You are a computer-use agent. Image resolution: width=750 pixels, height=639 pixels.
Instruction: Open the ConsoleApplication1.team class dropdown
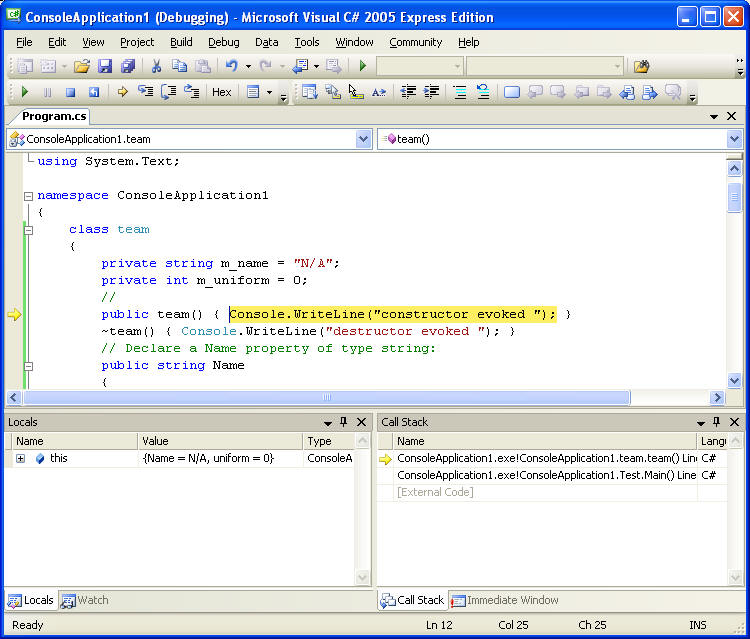click(x=363, y=139)
